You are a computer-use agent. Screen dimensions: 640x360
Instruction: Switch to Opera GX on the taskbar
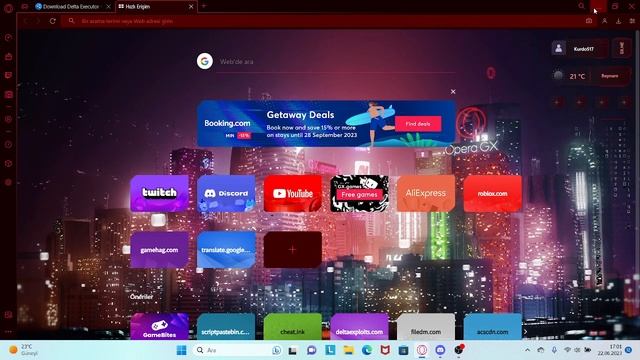tap(422, 350)
